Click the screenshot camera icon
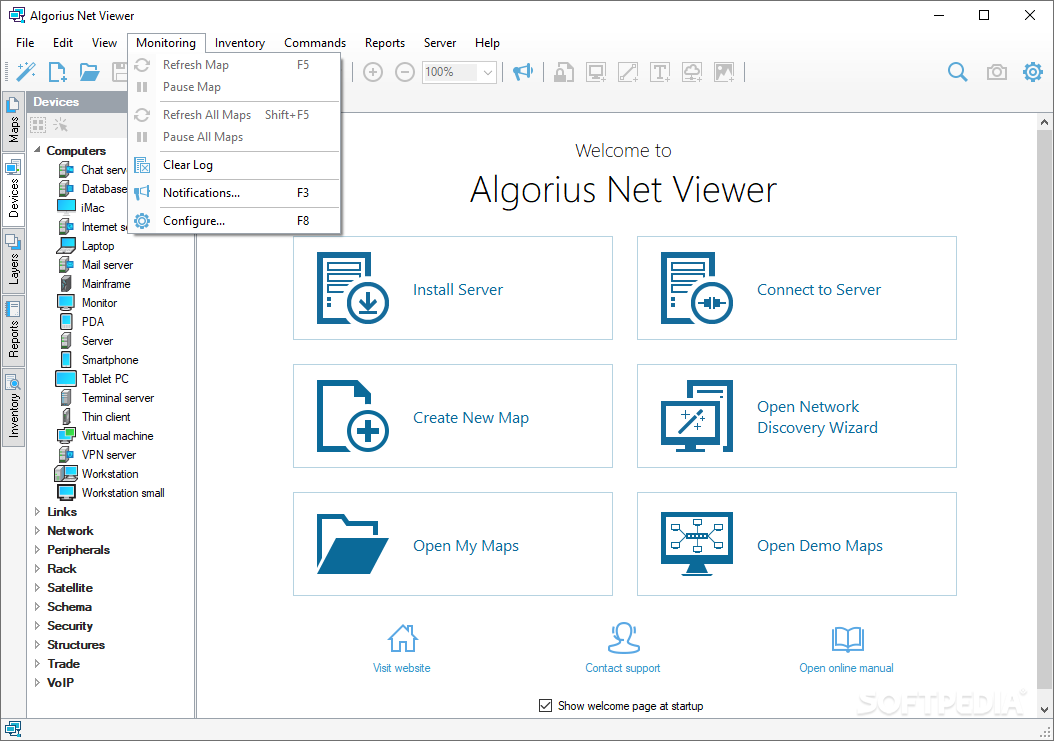 click(x=996, y=72)
